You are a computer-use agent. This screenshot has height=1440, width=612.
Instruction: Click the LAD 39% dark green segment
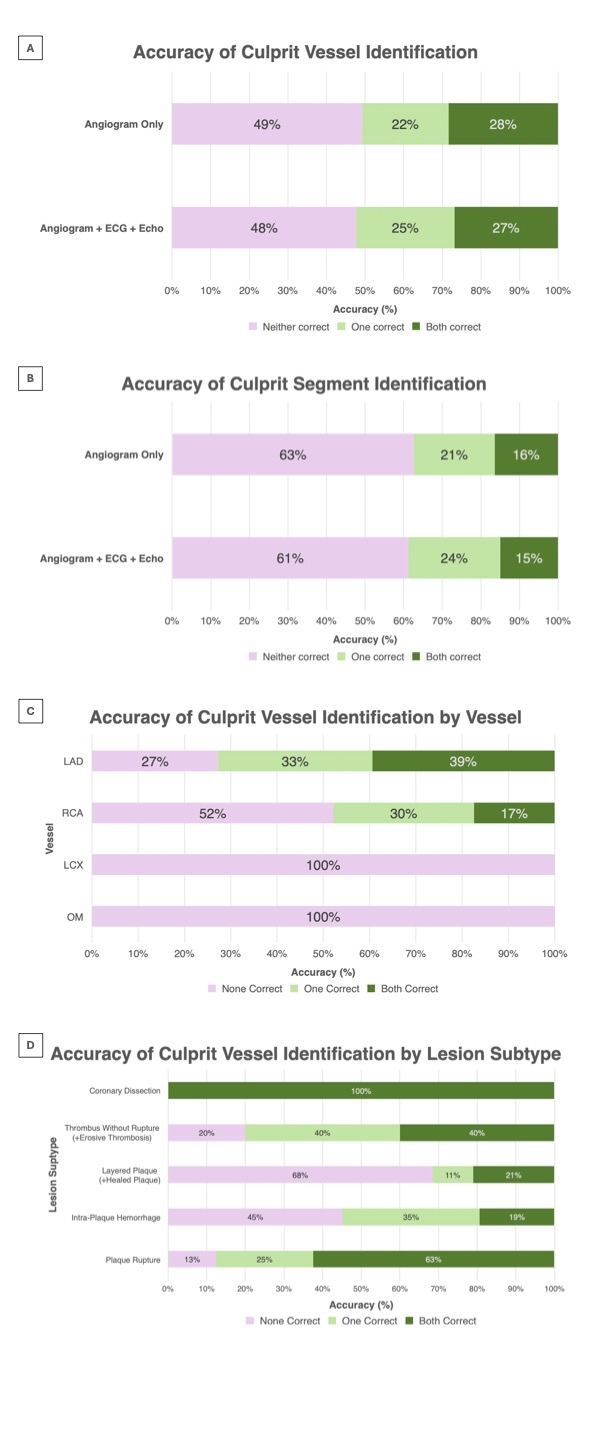(x=463, y=761)
